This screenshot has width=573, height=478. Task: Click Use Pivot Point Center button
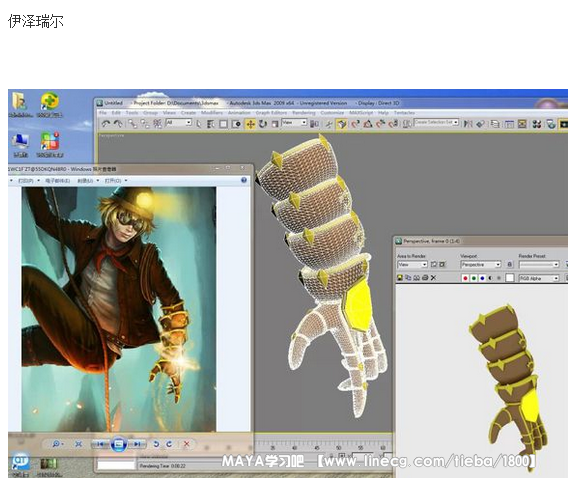314,124
